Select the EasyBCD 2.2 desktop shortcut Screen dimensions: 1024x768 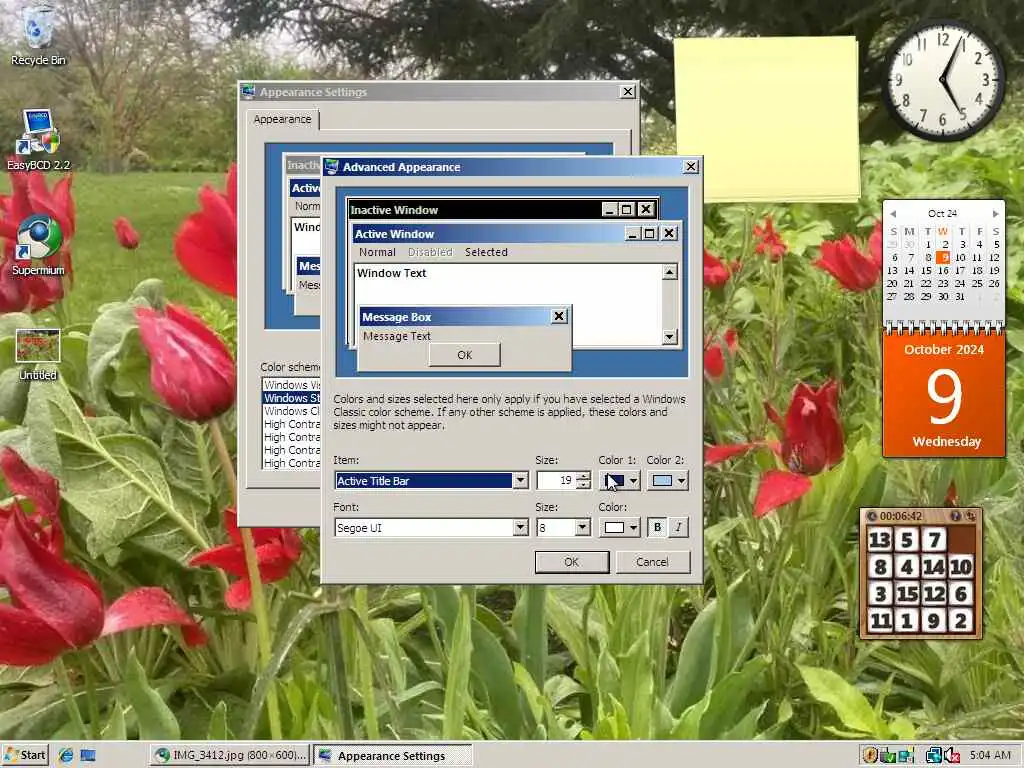pos(39,140)
